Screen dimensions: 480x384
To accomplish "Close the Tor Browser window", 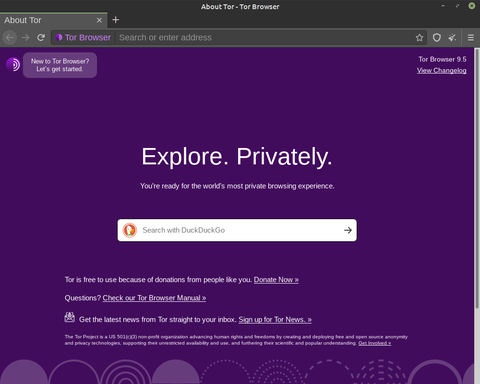I will tap(472, 6).
